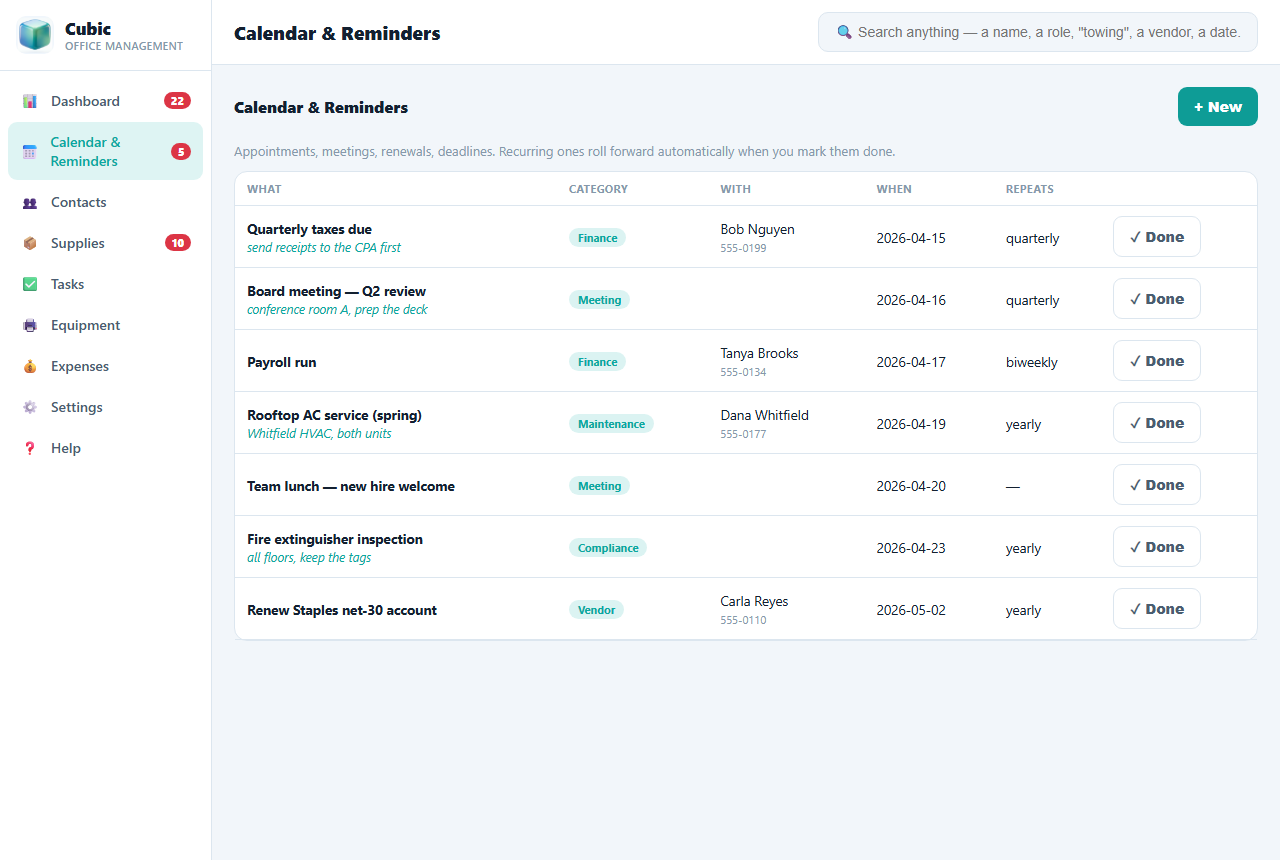Click the Settings gear icon
Screen dimensions: 1280x860
30,407
